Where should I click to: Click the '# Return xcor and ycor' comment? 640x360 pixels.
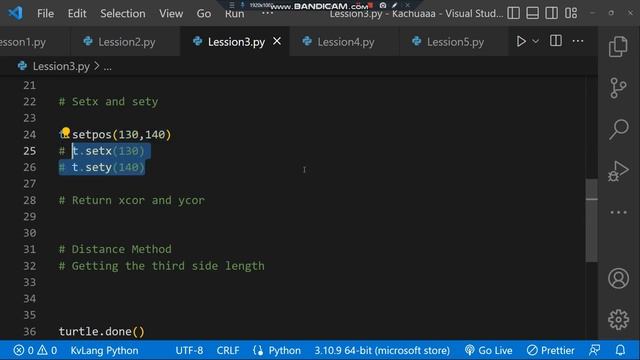pos(131,200)
